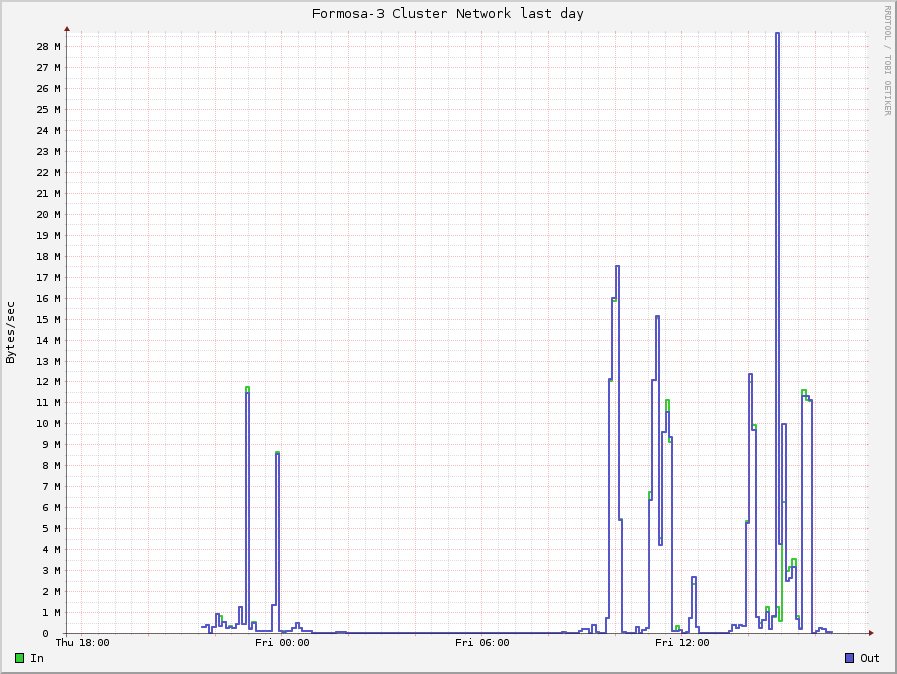Click the 'Fri 12:00' time label
The height and width of the screenshot is (674, 897).
point(682,643)
